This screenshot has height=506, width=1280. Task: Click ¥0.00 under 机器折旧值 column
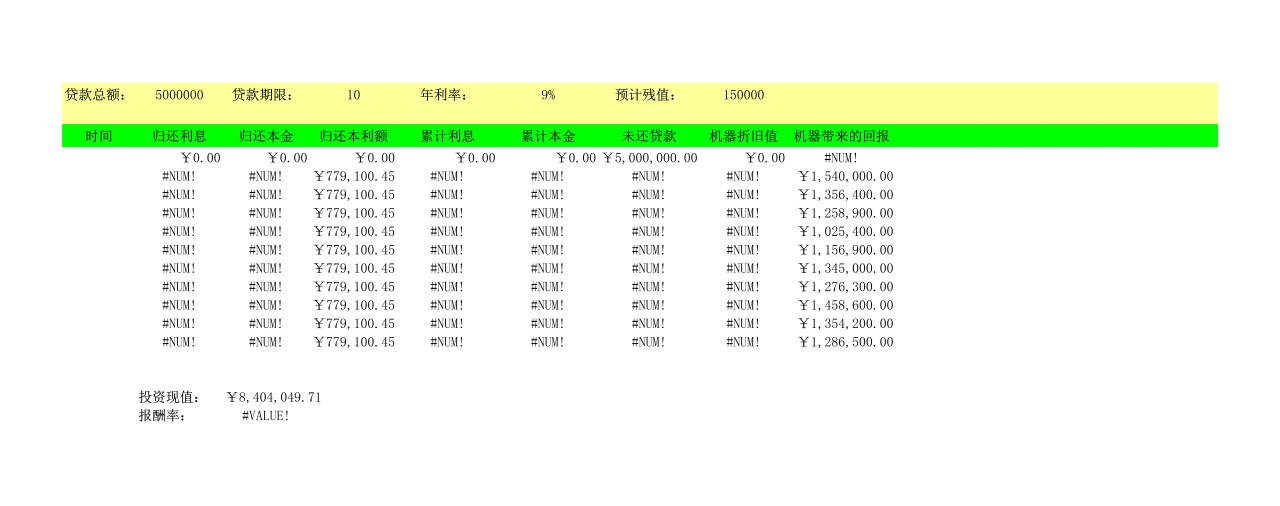point(765,158)
